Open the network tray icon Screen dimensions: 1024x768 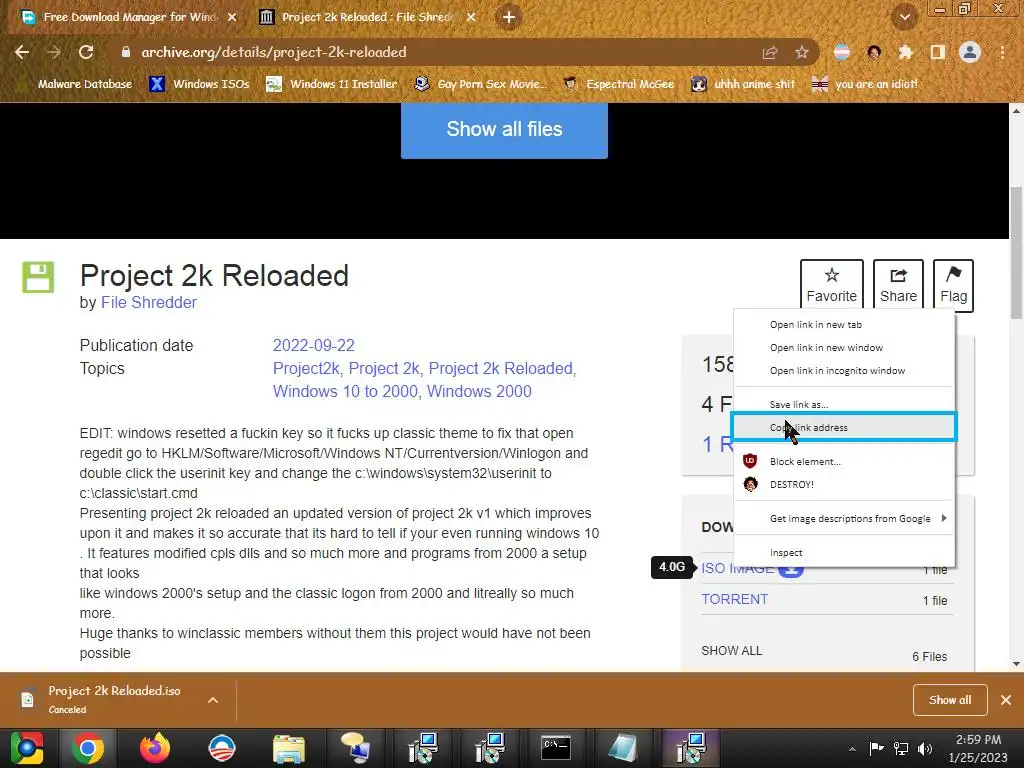(x=901, y=749)
